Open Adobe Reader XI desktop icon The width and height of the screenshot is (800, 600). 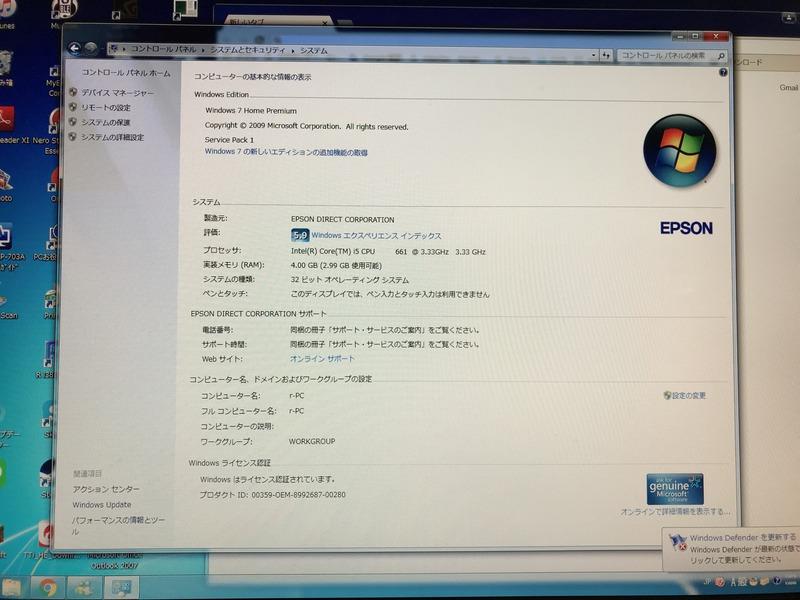(x=7, y=124)
